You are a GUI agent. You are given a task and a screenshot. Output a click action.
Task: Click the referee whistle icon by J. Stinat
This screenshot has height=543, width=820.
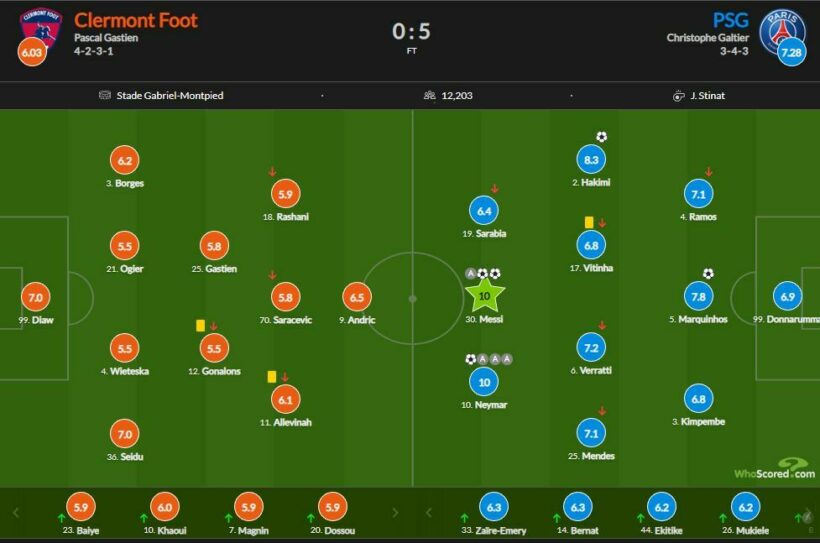tap(678, 96)
